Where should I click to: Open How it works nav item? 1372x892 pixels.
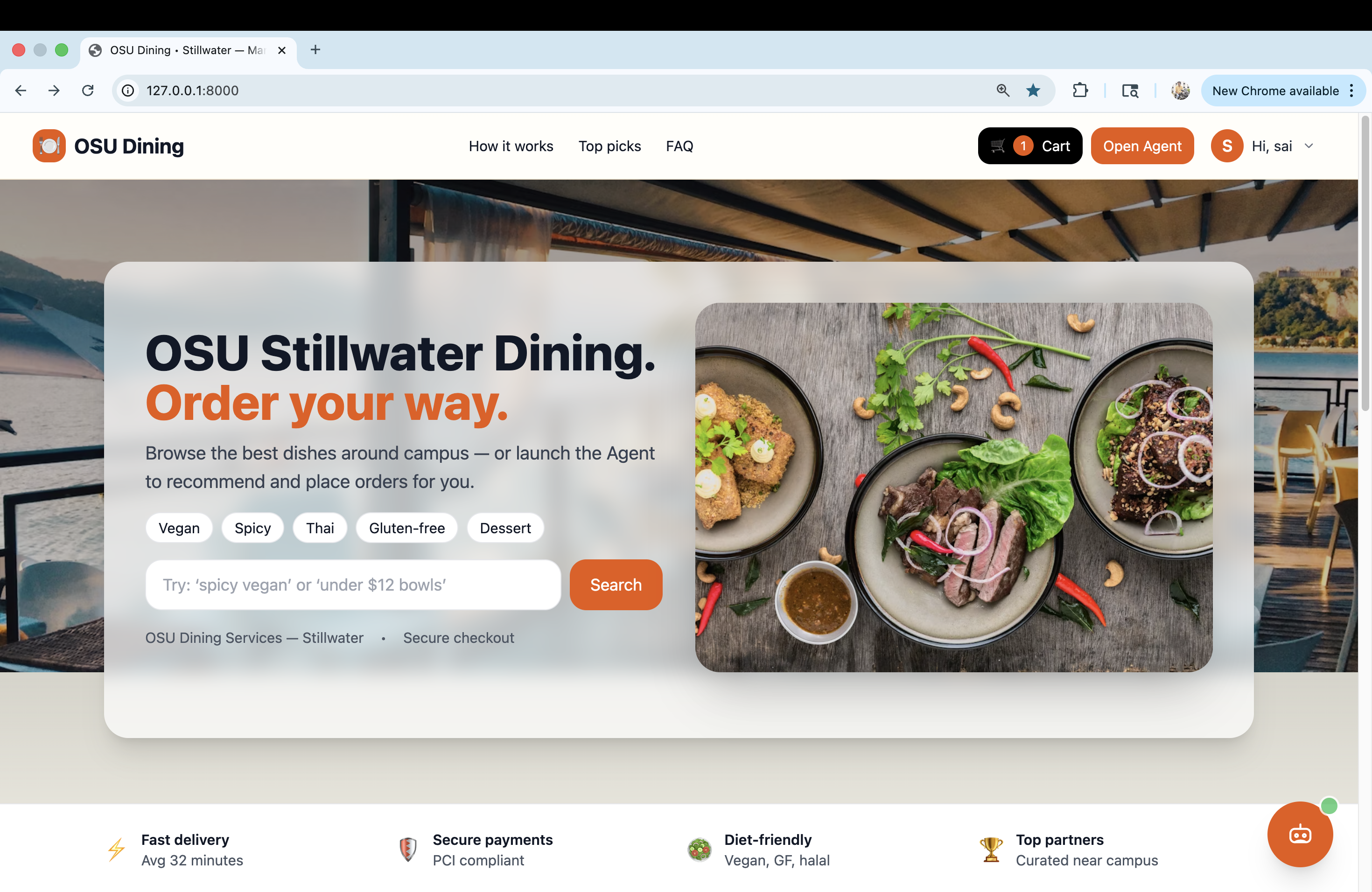tap(511, 146)
